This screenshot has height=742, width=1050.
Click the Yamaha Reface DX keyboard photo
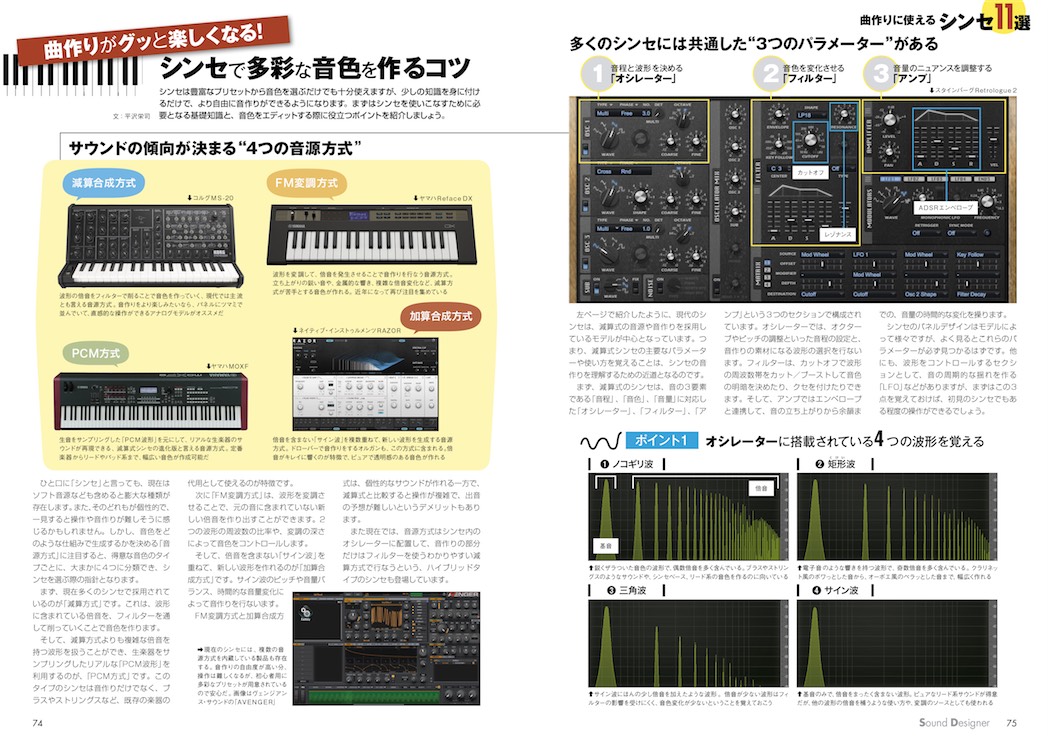pos(371,234)
